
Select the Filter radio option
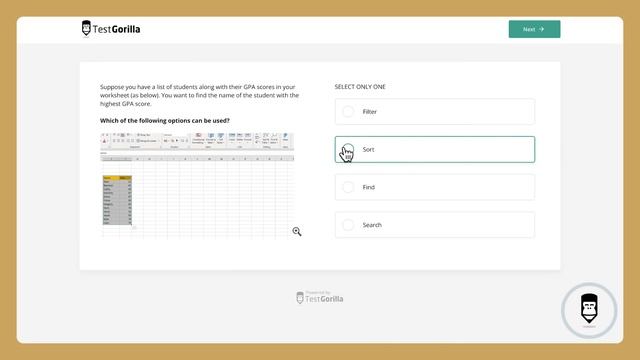click(x=435, y=111)
